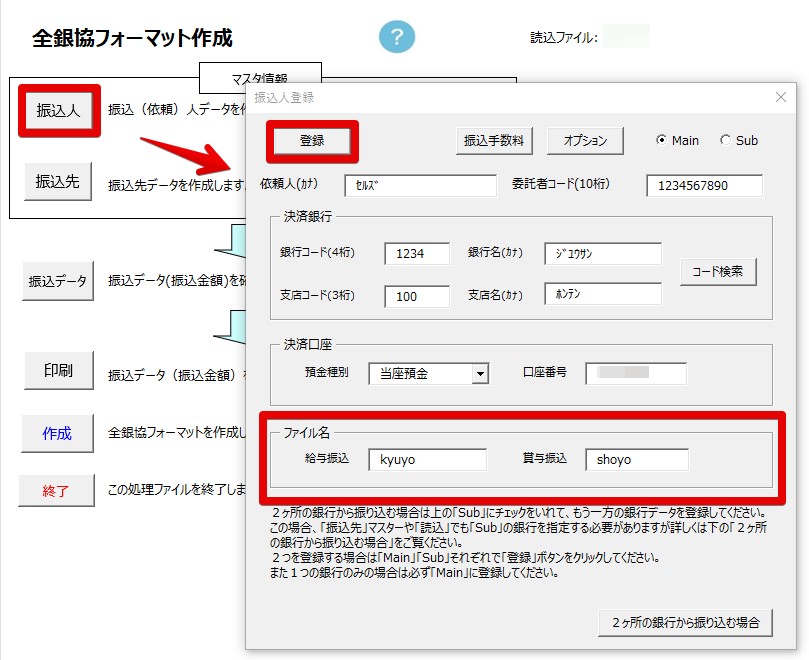
Task: Focus the 依頼人(ｶﾅ) input field
Action: tap(420, 186)
